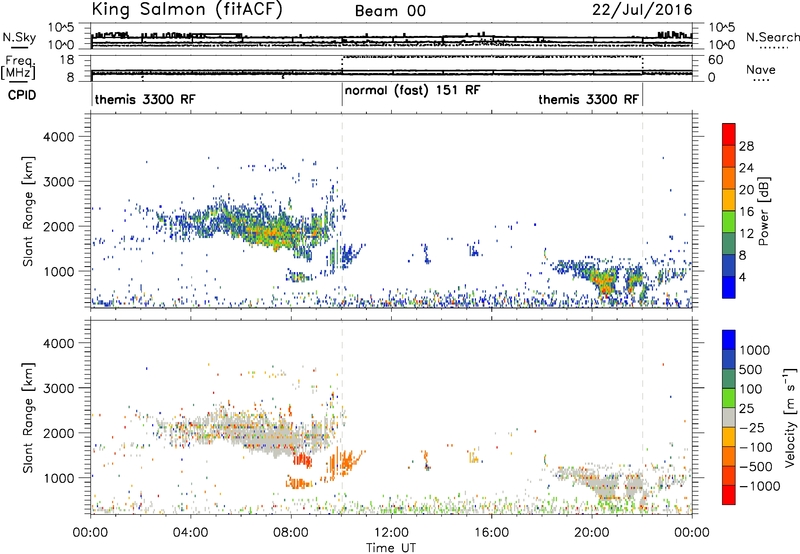Click the power scale value 28

[x=746, y=146]
